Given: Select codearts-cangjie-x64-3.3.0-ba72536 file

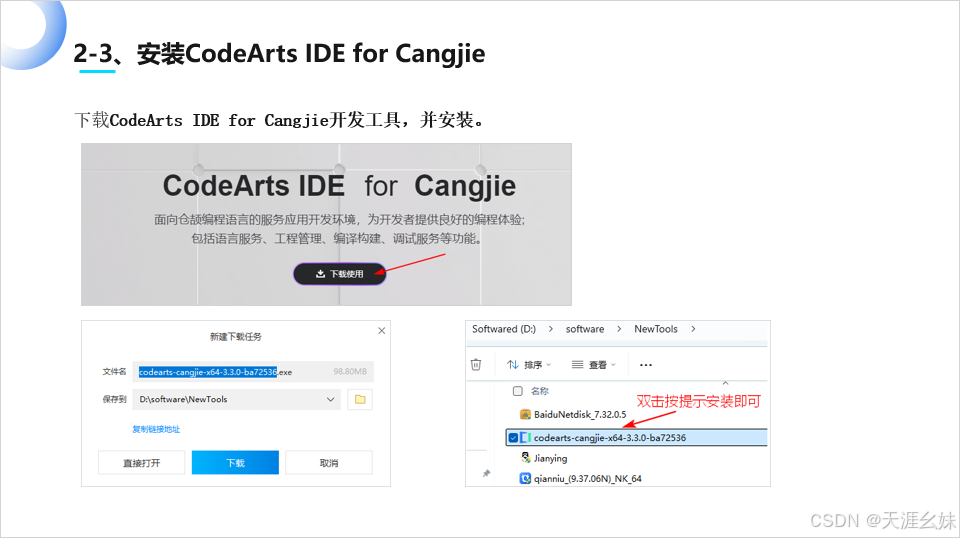Looking at the screenshot, I should (637, 438).
